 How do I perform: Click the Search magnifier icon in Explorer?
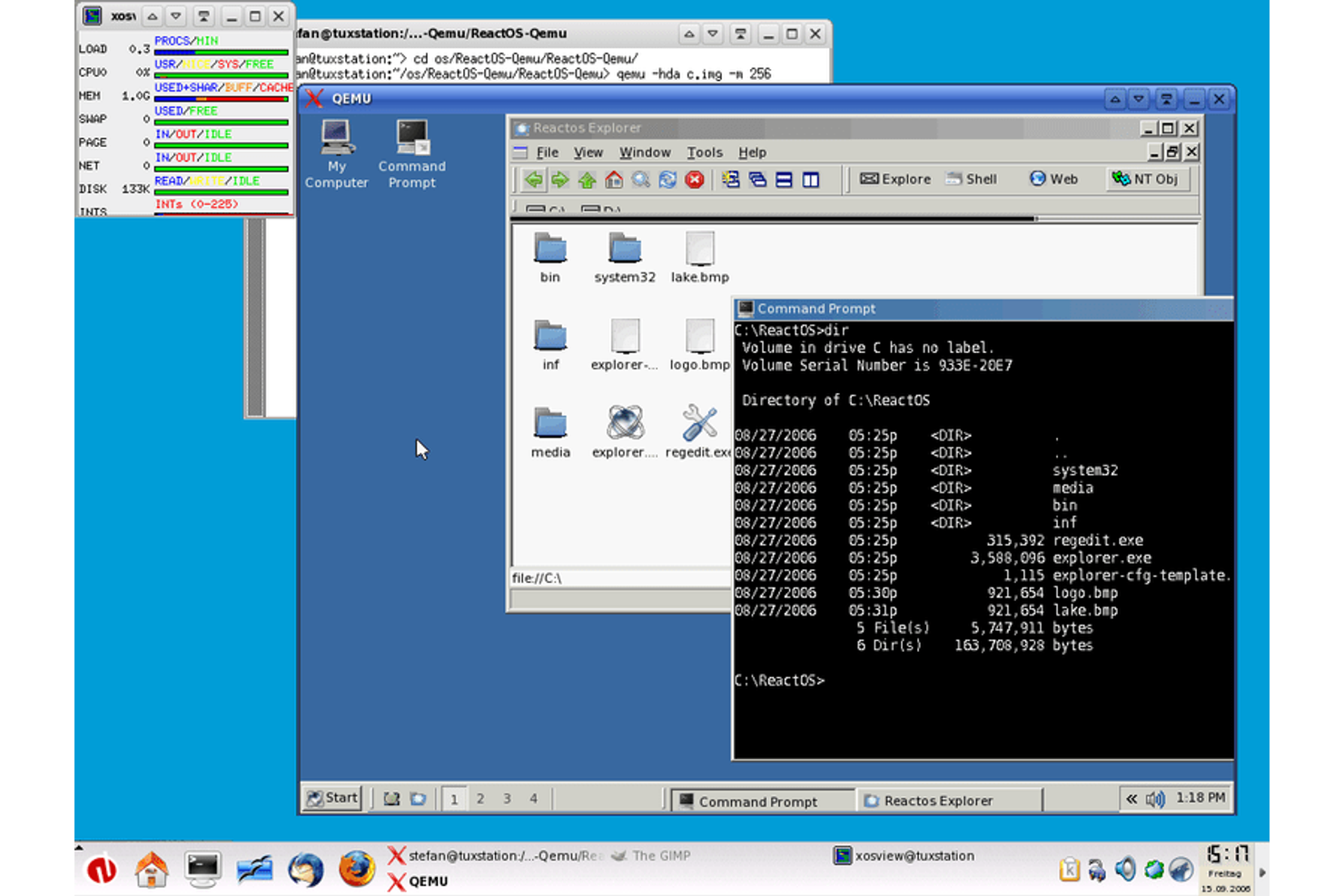pos(640,180)
